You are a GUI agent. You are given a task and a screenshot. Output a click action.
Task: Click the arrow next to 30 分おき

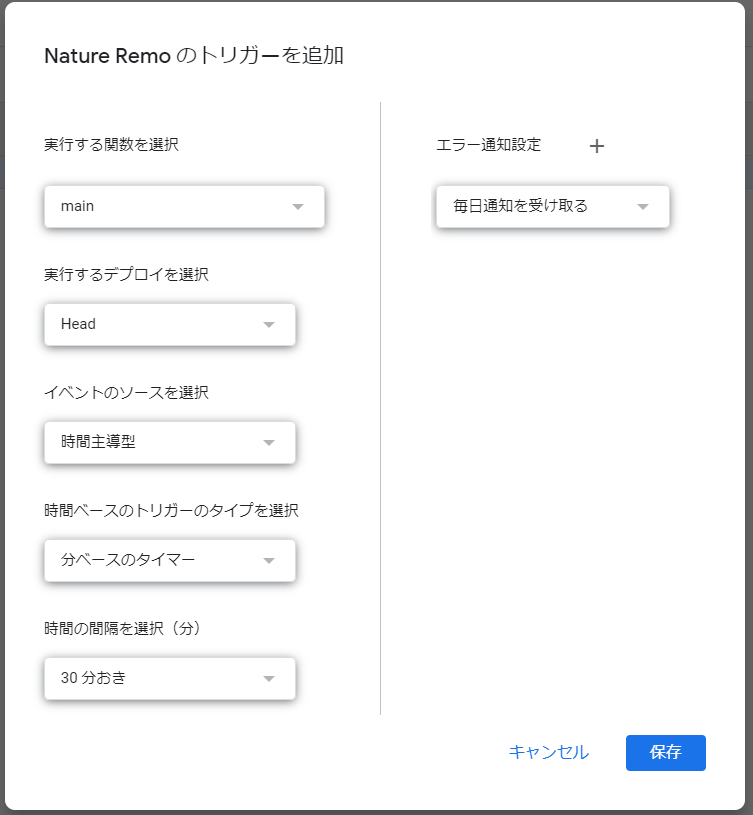point(269,679)
